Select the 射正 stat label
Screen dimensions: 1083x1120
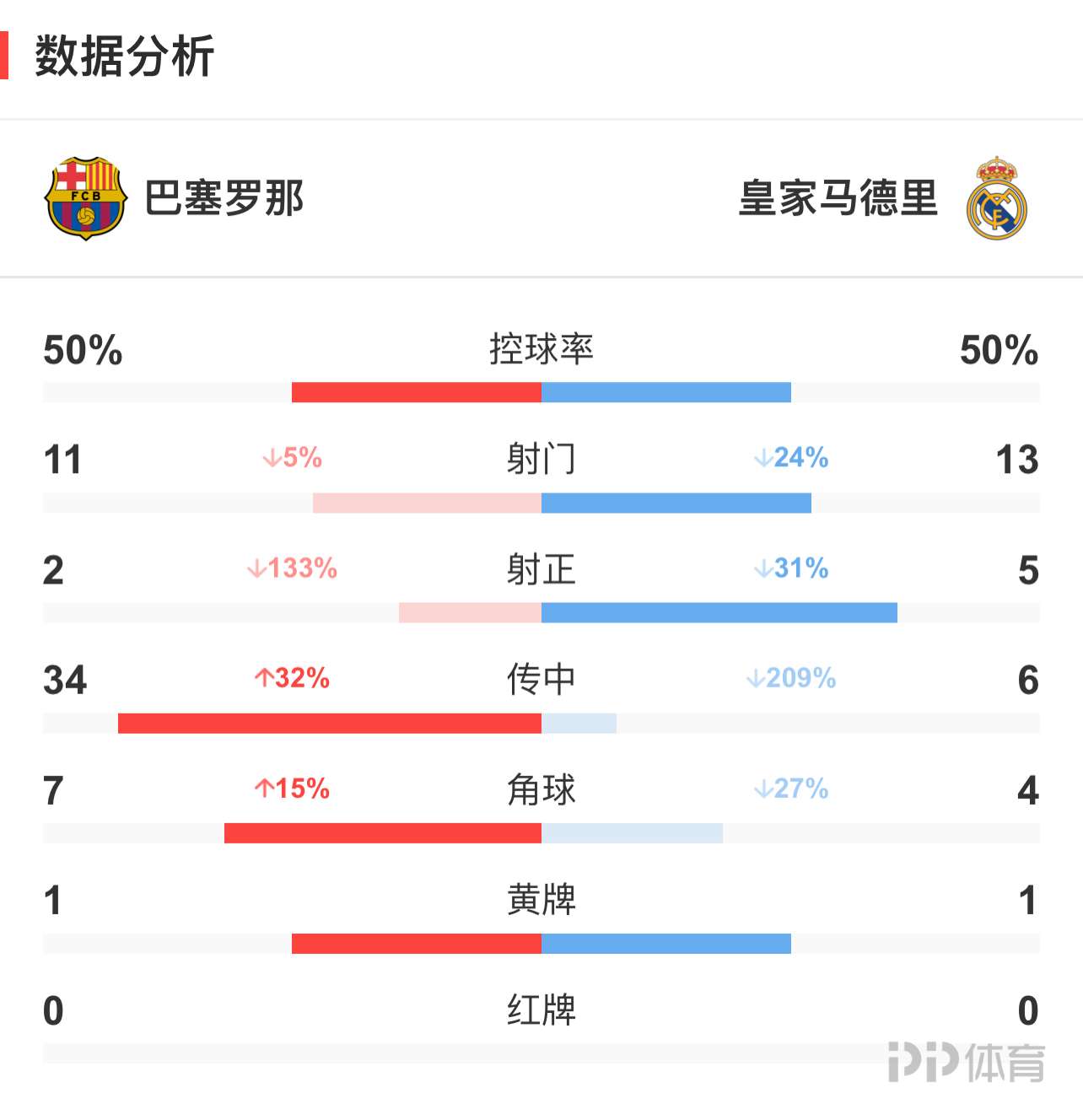tap(541, 570)
